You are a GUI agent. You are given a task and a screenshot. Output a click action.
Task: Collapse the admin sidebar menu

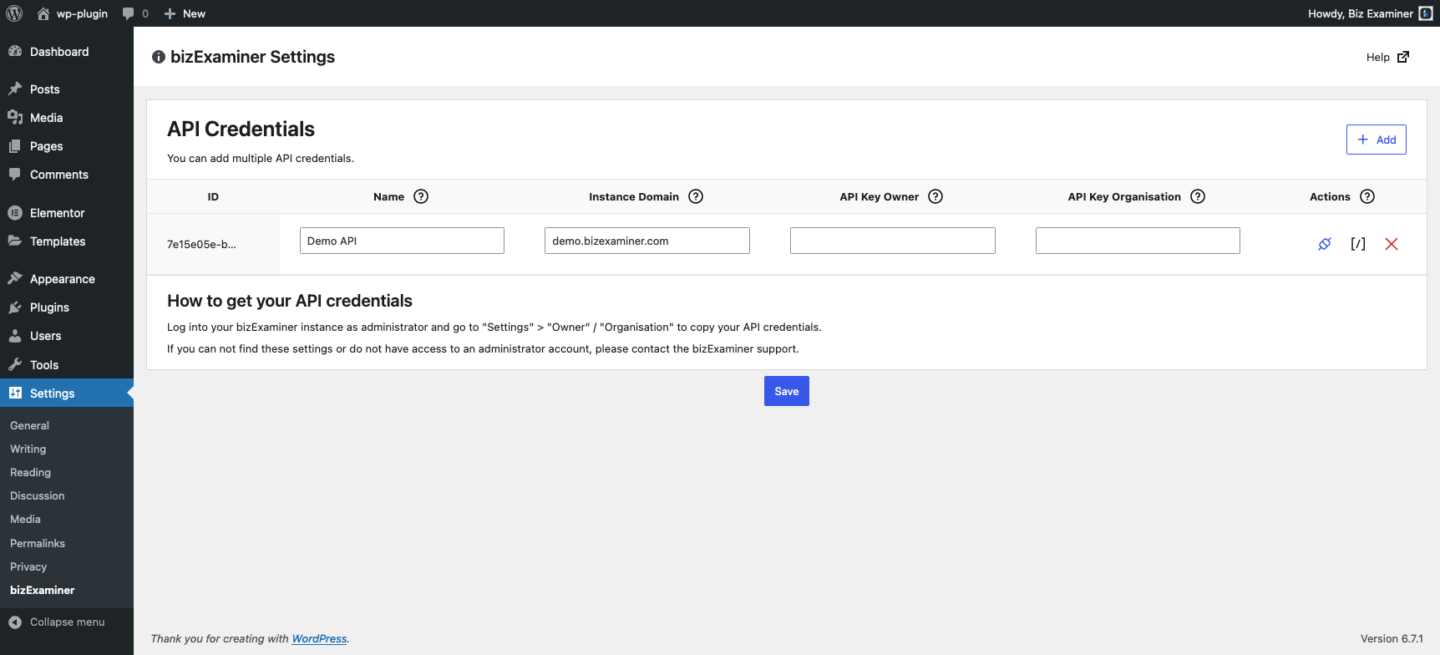tap(66, 621)
